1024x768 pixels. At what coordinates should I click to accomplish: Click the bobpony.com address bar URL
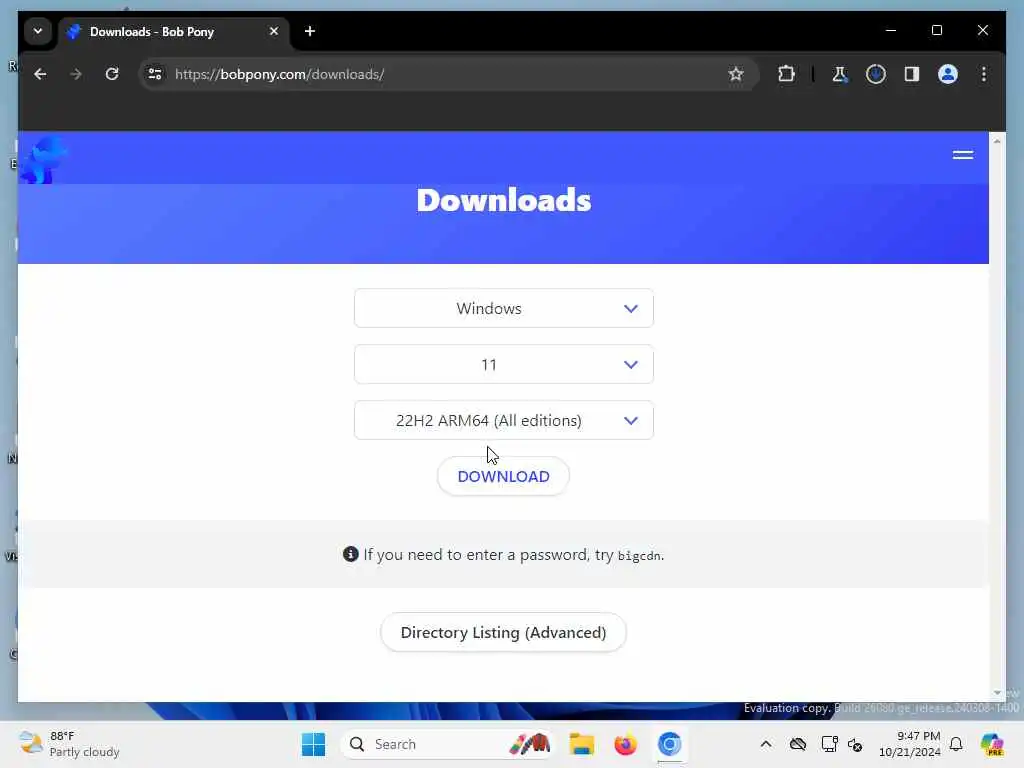280,74
